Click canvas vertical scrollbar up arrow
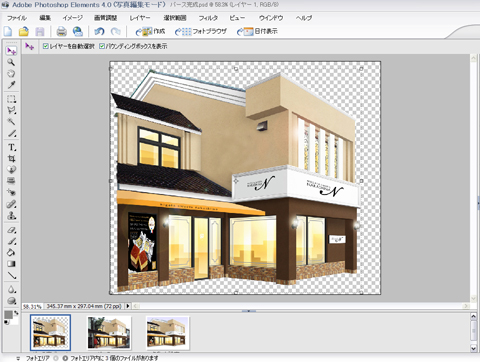 pos(474,58)
